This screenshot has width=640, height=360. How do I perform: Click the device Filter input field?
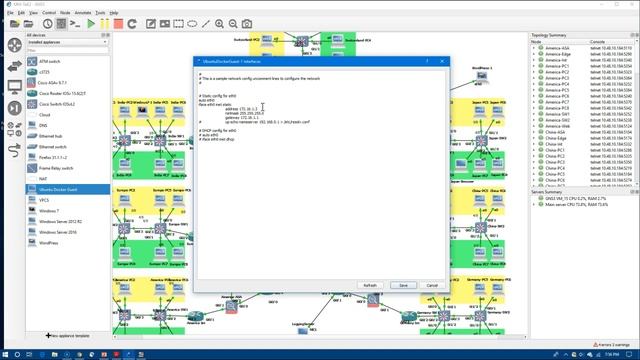67,51
